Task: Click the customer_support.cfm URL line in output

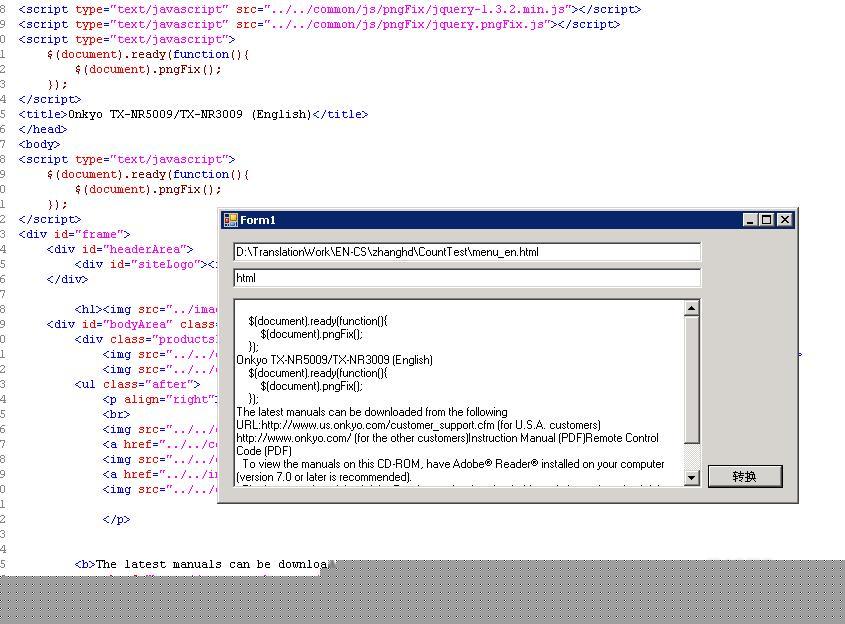Action: click(x=418, y=425)
